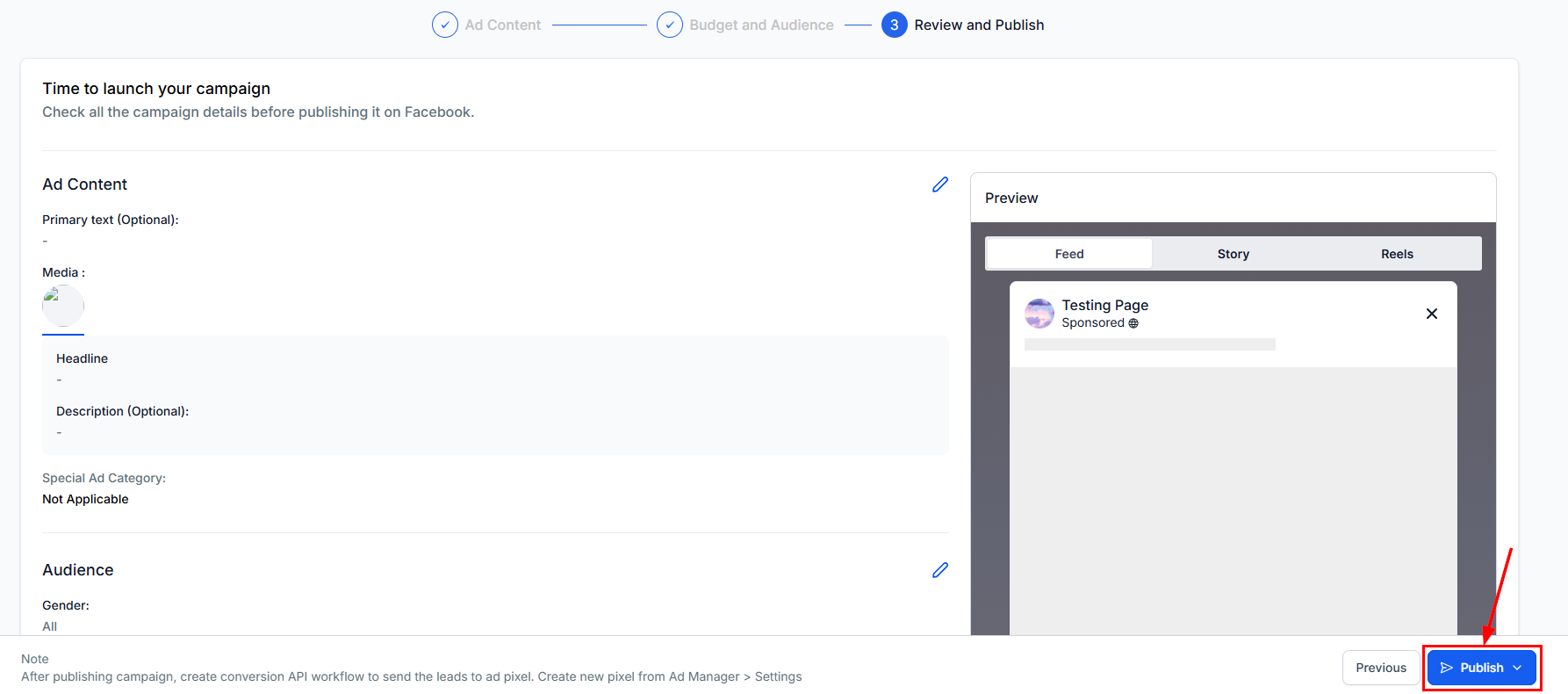
Task: Go back with the Previous button
Action: tap(1381, 668)
